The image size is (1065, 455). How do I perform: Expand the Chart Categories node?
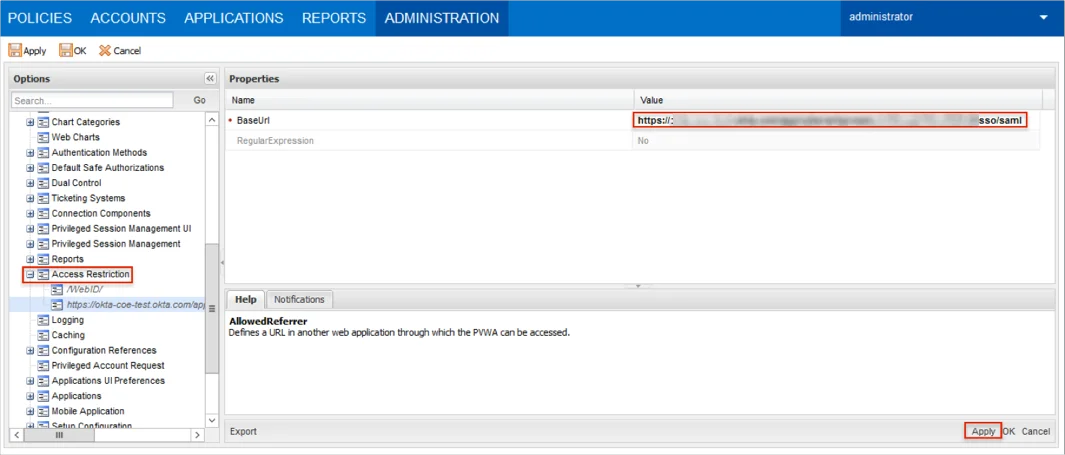click(x=30, y=122)
